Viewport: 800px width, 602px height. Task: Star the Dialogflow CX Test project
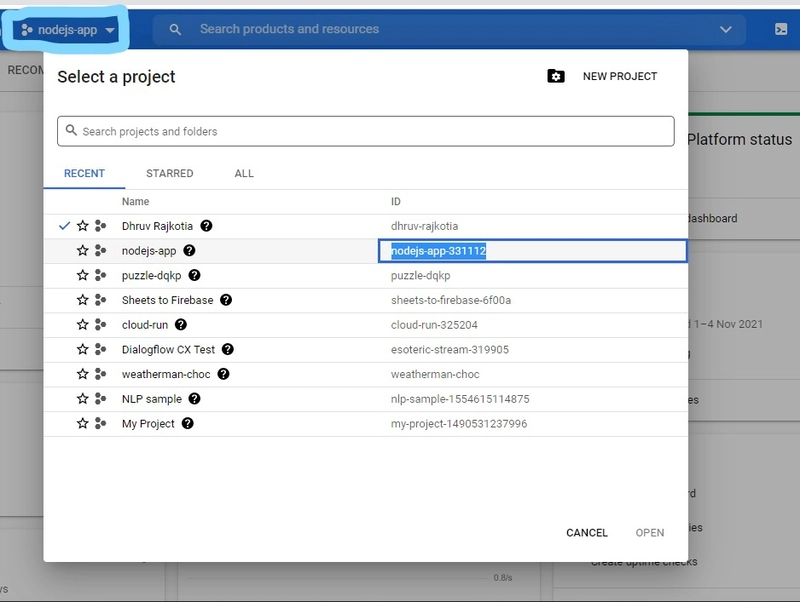pyautogui.click(x=83, y=349)
